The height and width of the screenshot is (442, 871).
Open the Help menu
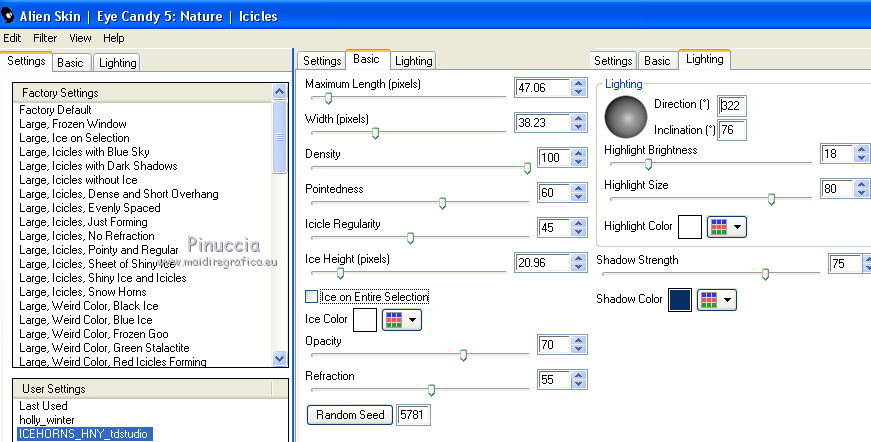pos(113,38)
